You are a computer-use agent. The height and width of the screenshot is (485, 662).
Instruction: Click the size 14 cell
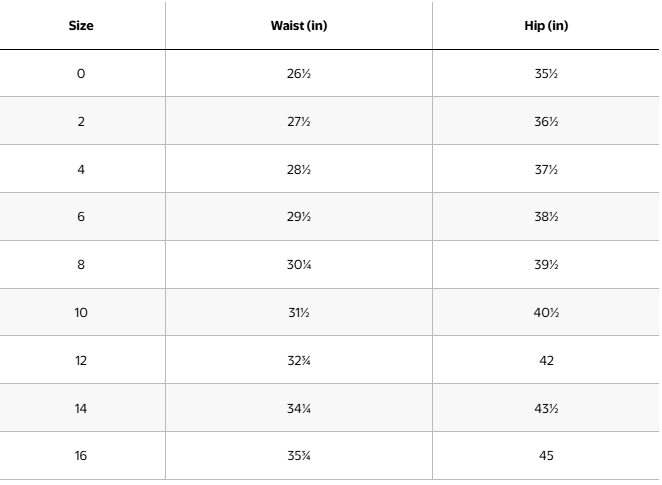pos(81,408)
